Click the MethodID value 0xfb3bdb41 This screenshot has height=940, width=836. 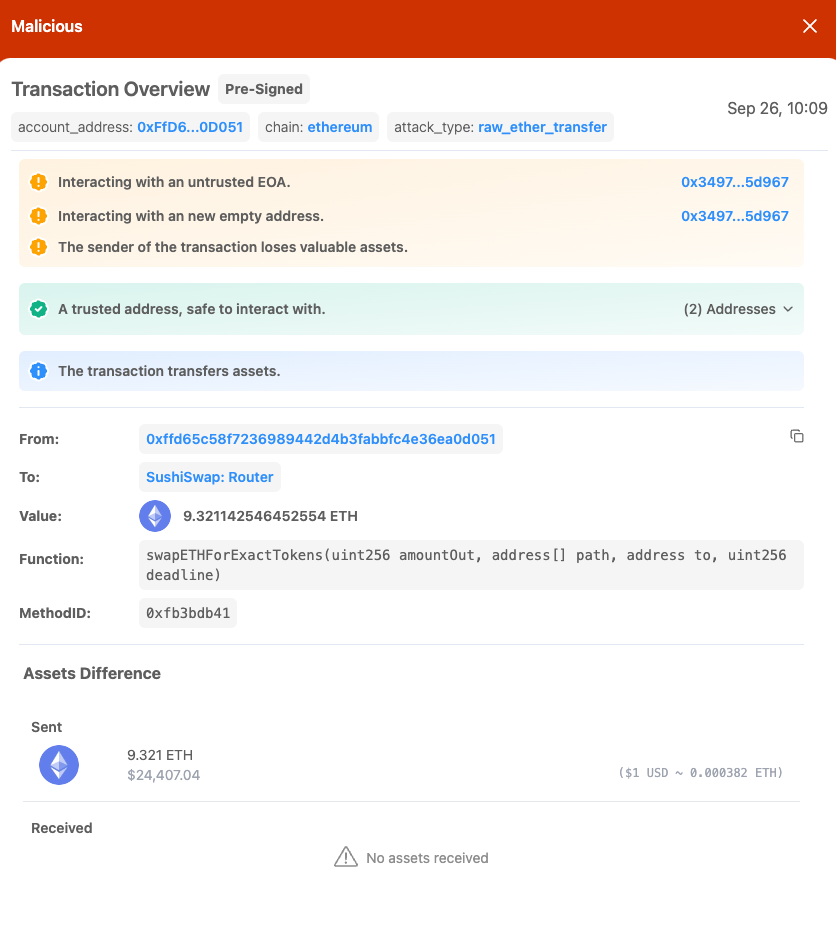(x=188, y=613)
